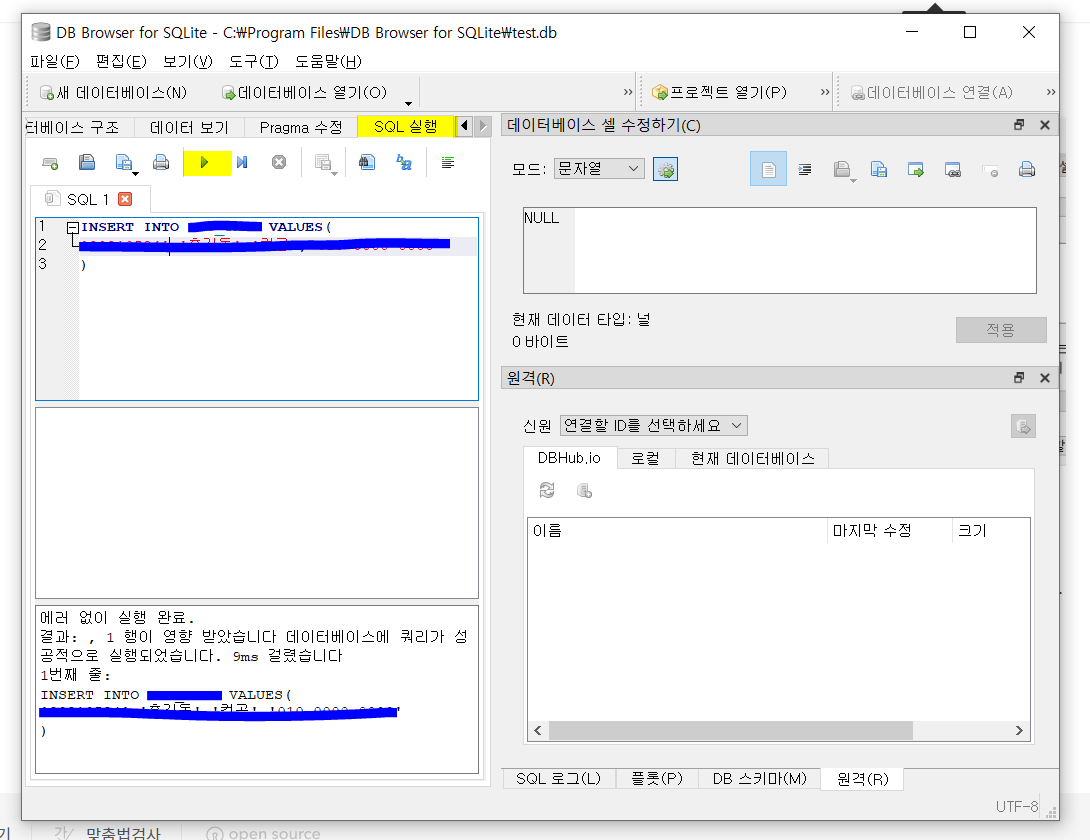Execute all SQL with green play button
Image resolution: width=1090 pixels, height=840 pixels.
[x=204, y=163]
